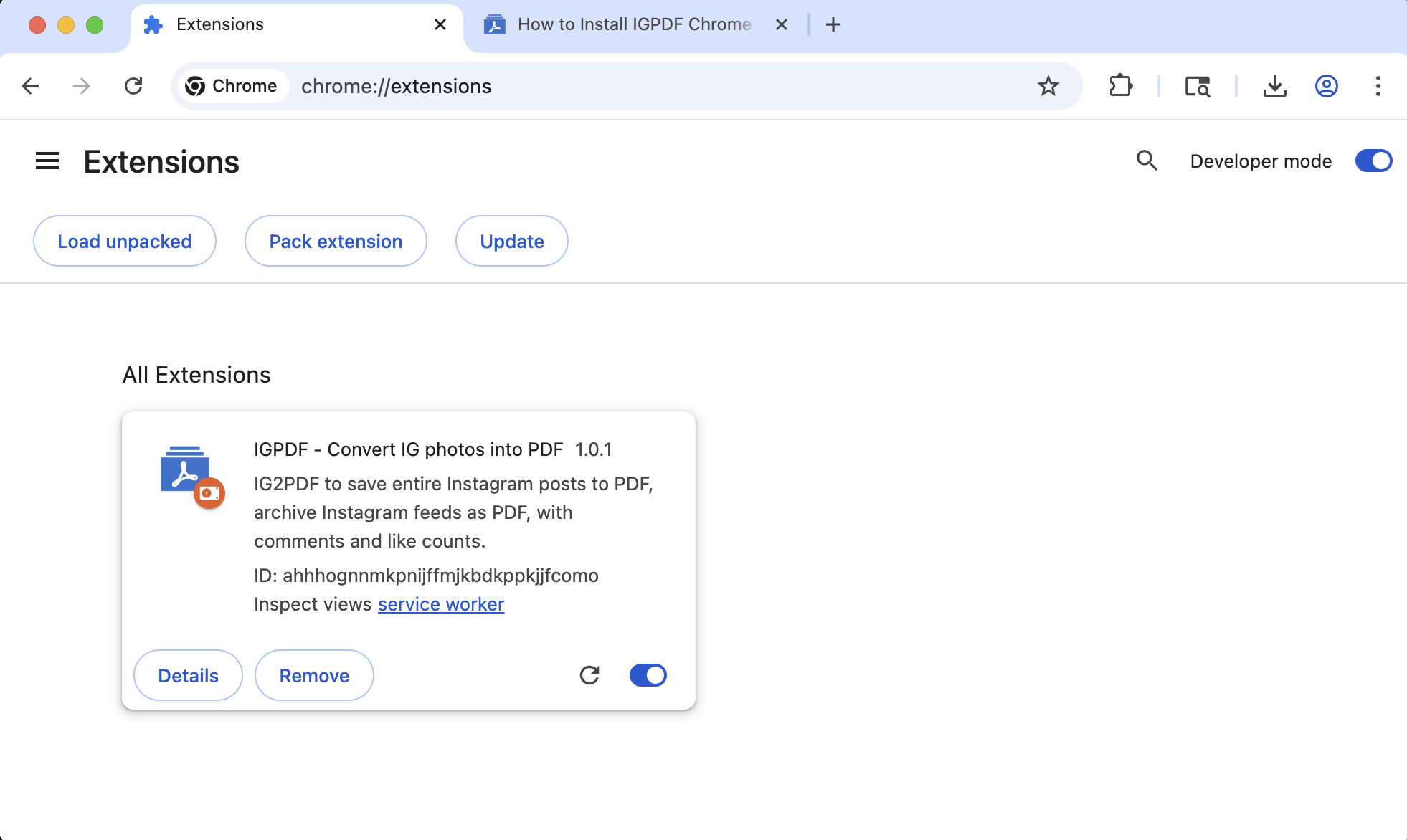
Task: Remove the IGPDF extension
Action: (314, 675)
